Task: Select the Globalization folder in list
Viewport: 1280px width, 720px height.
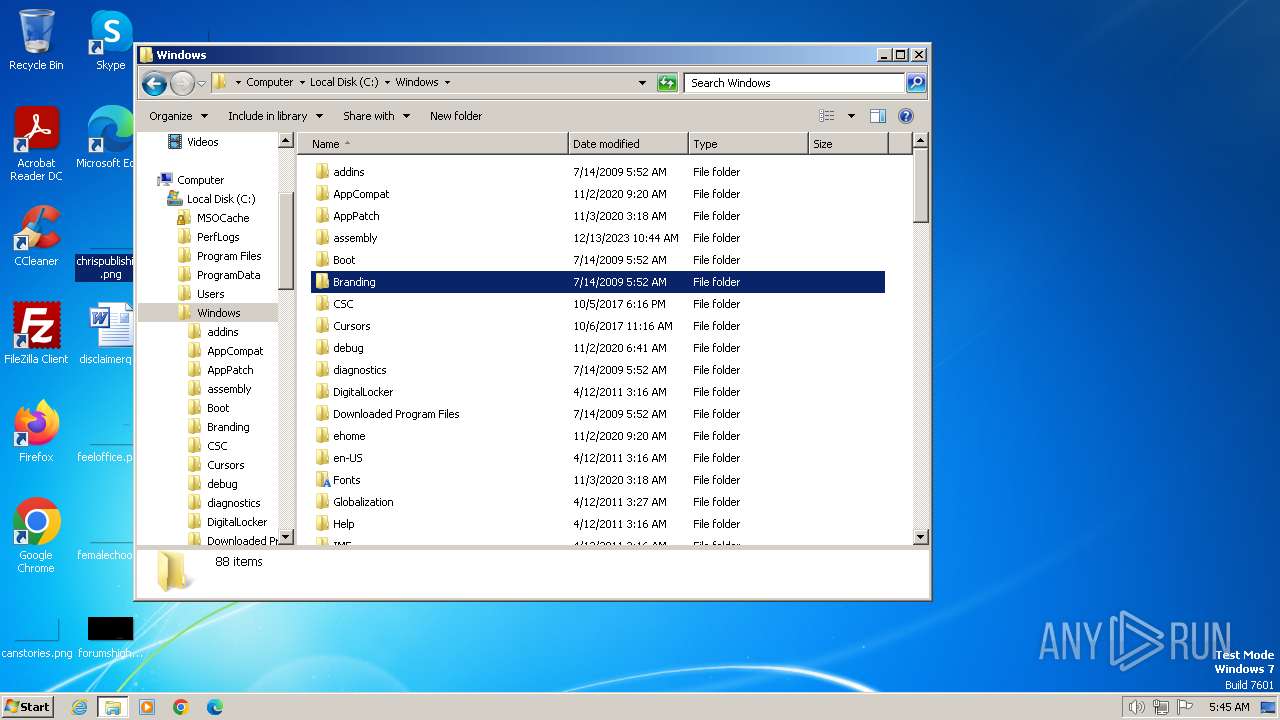Action: pyautogui.click(x=363, y=502)
